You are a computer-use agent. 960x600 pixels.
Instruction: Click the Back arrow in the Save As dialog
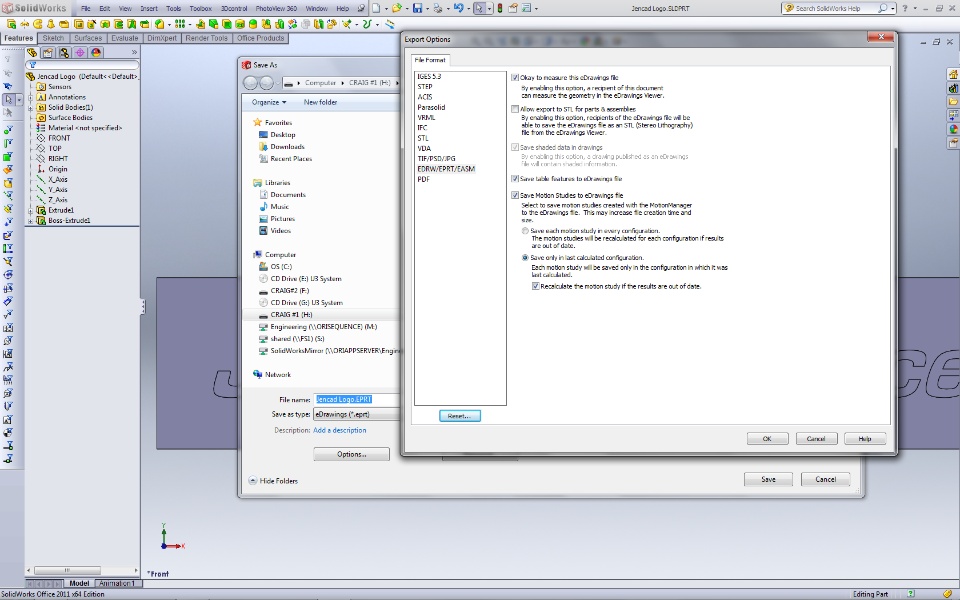(250, 83)
